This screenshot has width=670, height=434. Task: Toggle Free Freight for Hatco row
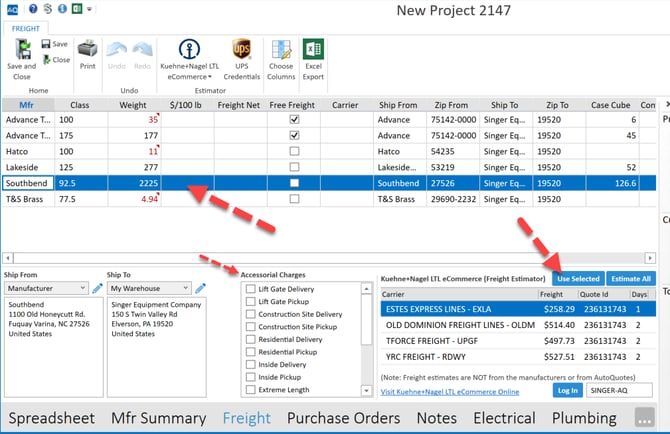(x=294, y=151)
